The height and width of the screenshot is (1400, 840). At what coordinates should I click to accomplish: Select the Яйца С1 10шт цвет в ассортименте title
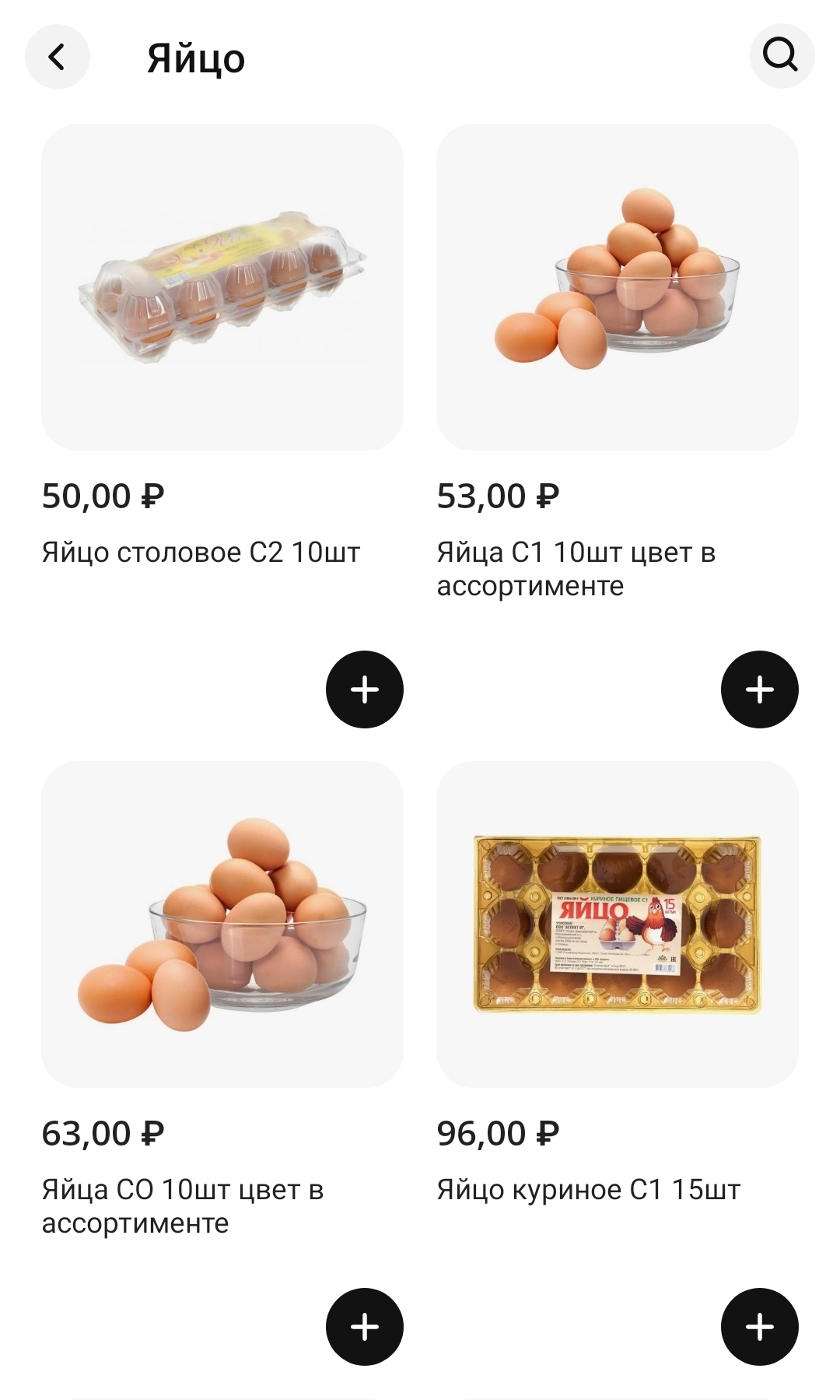[576, 569]
